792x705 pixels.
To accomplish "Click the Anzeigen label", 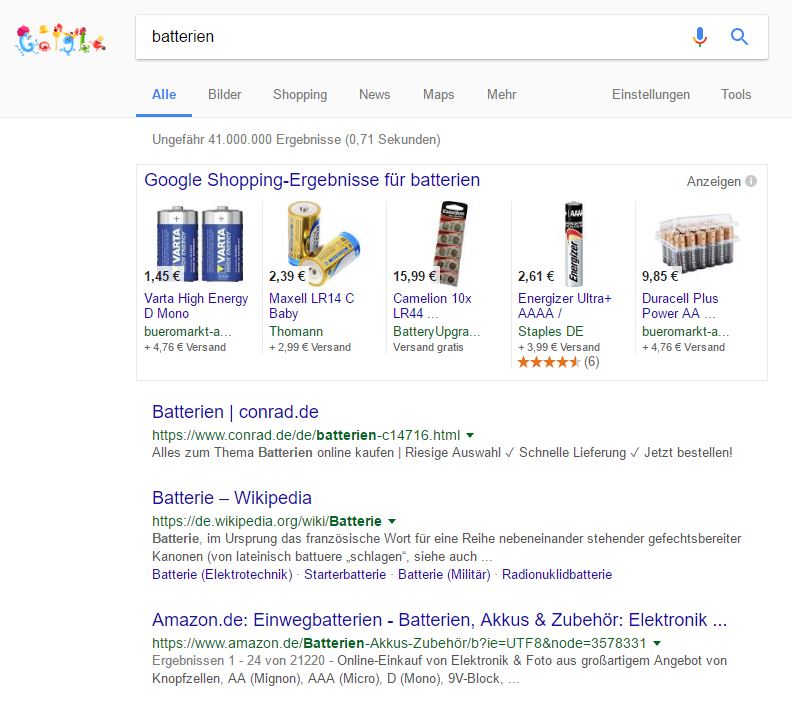I will 714,181.
